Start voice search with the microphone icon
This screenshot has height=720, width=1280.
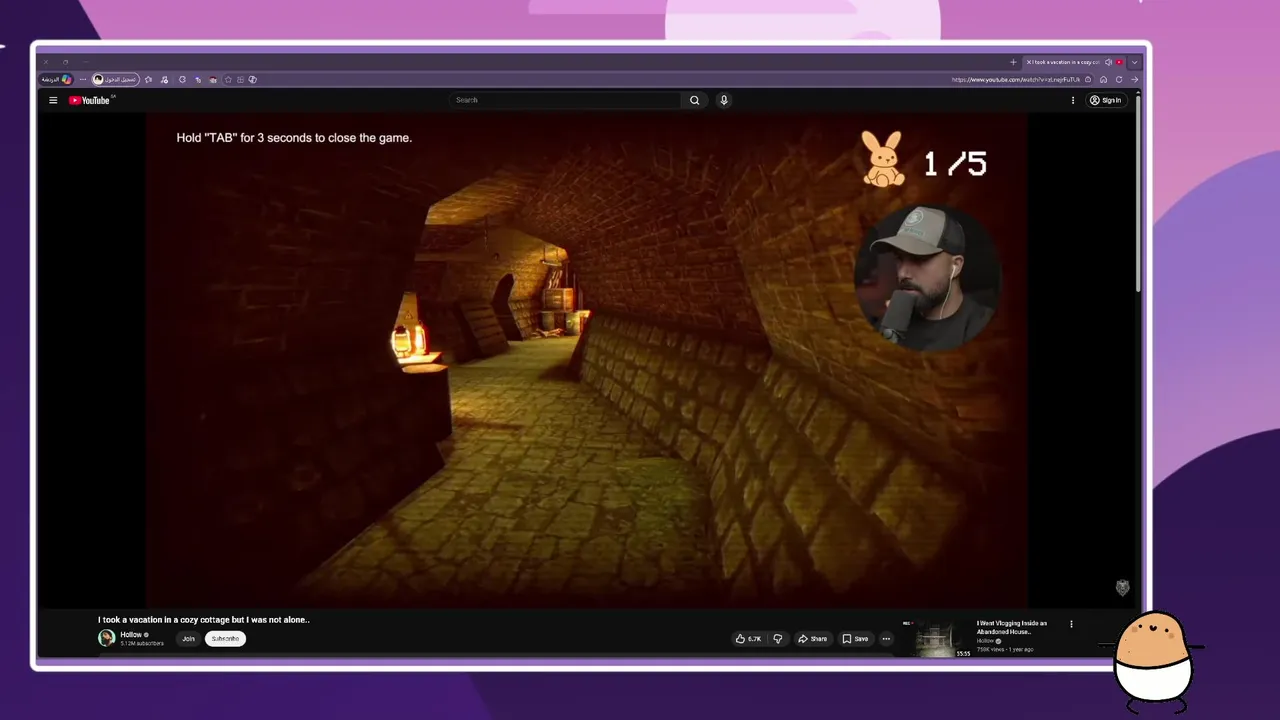(724, 100)
